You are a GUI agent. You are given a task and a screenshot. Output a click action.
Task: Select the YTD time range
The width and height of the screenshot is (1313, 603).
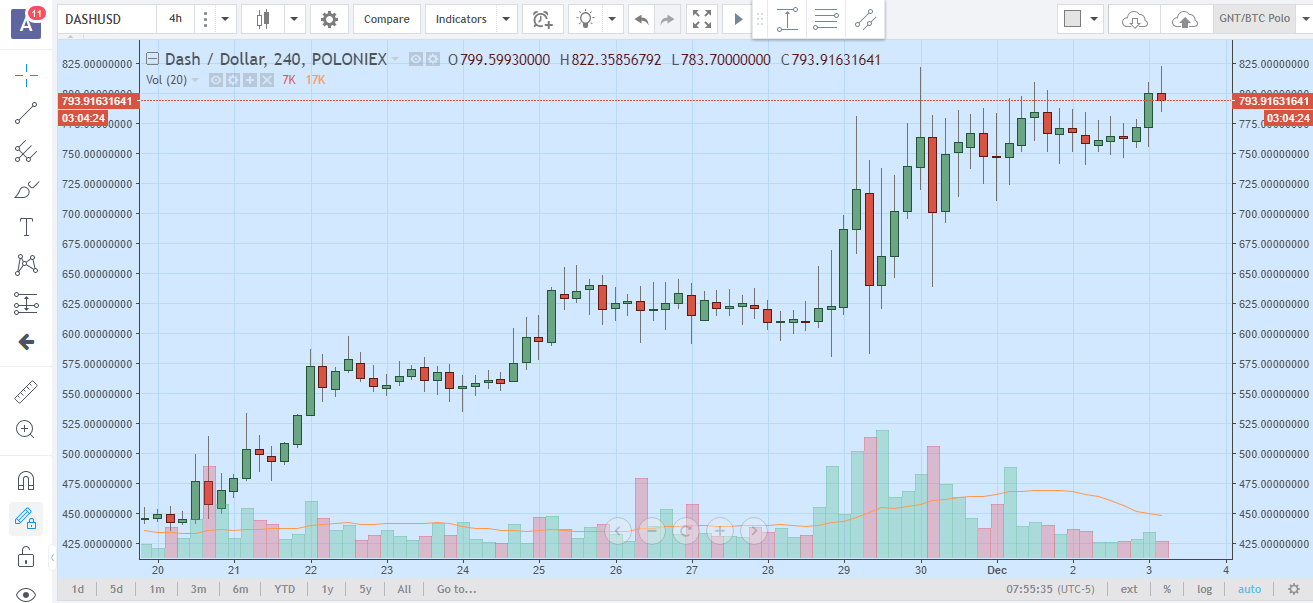pos(285,589)
